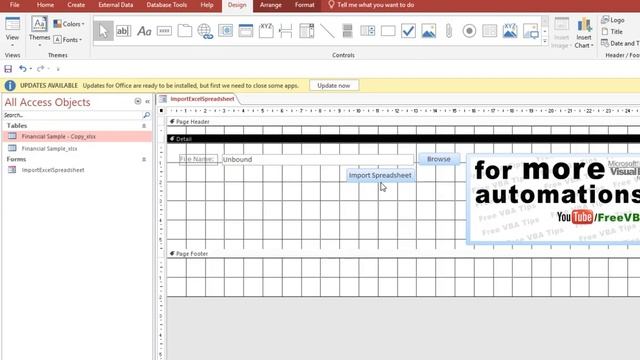This screenshot has height=360, width=640.
Task: Select the Navigation Control
Action: click(x=246, y=31)
